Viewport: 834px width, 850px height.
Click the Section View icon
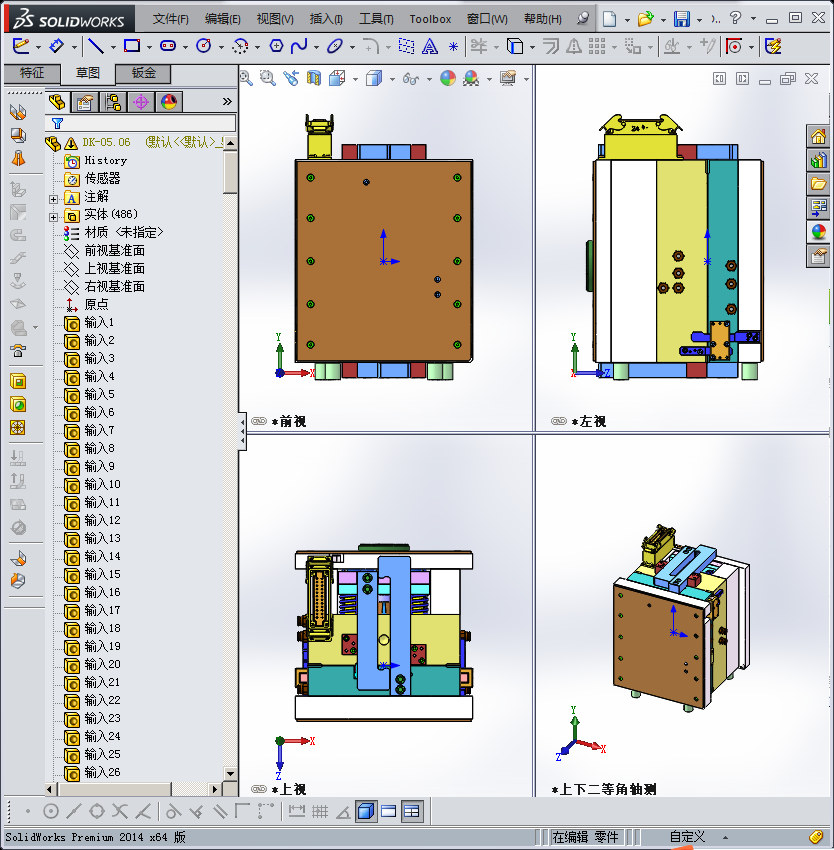pos(314,79)
